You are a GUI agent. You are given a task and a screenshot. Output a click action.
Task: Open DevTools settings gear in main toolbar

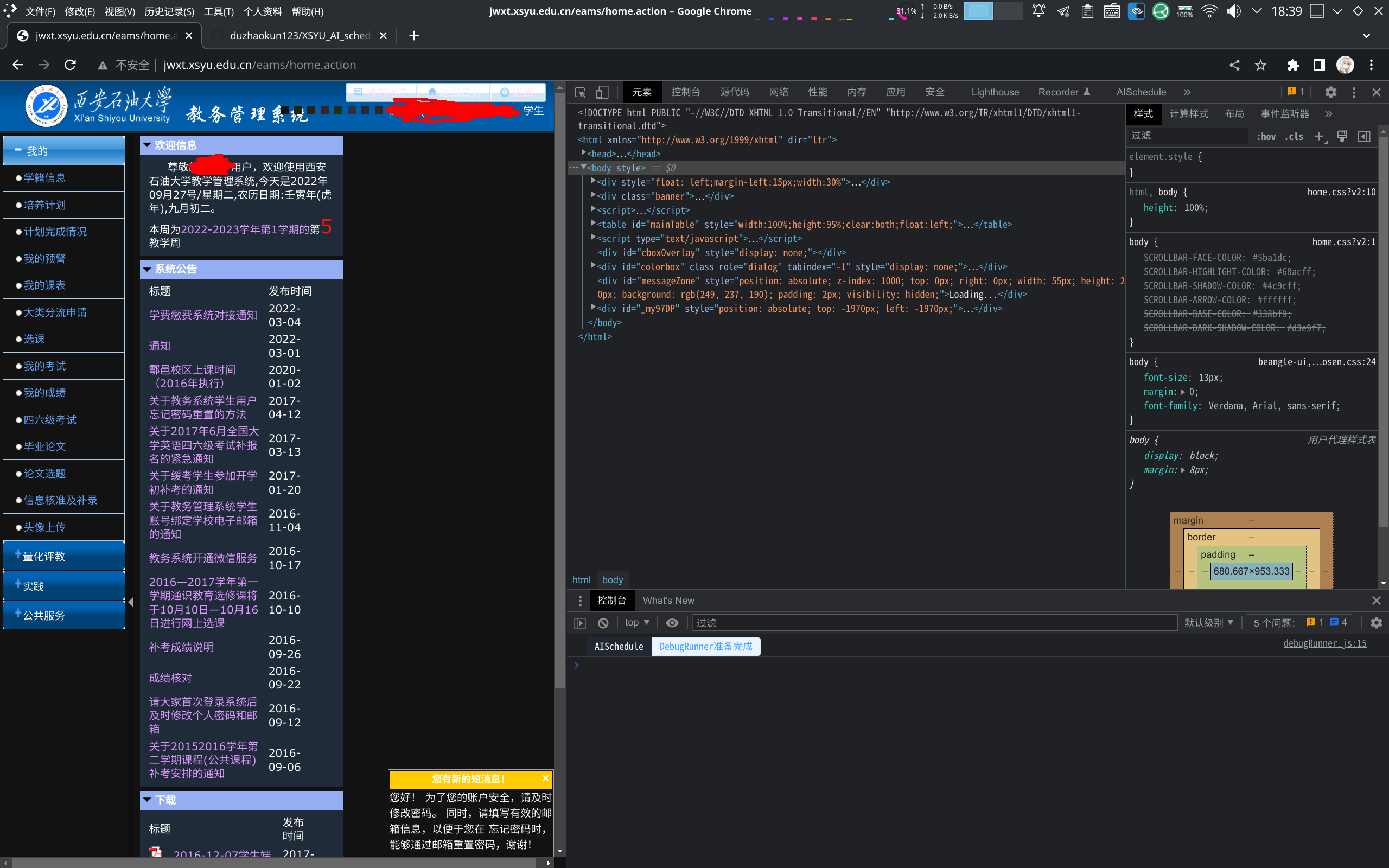(x=1330, y=92)
